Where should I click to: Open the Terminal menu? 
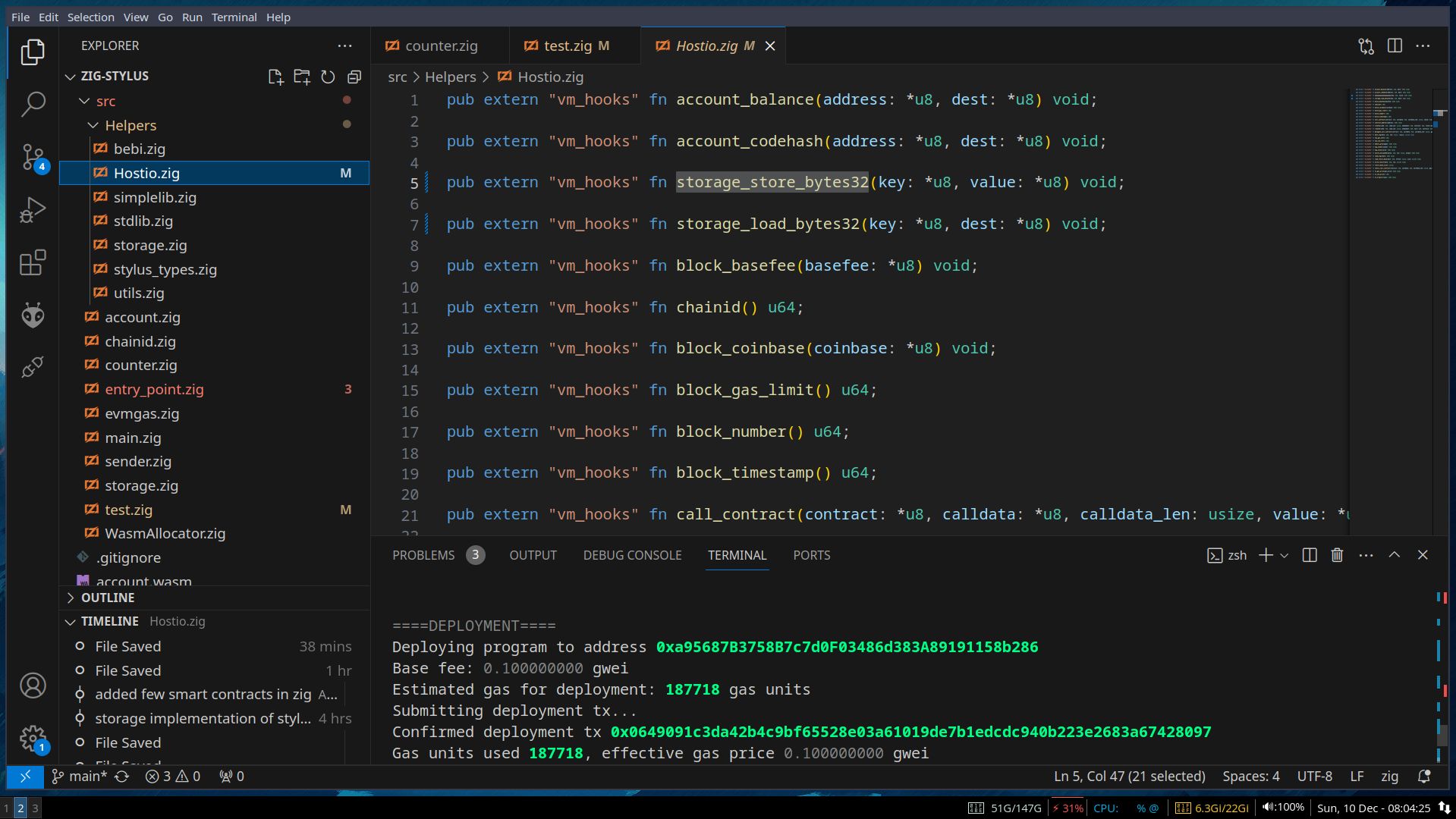click(234, 17)
